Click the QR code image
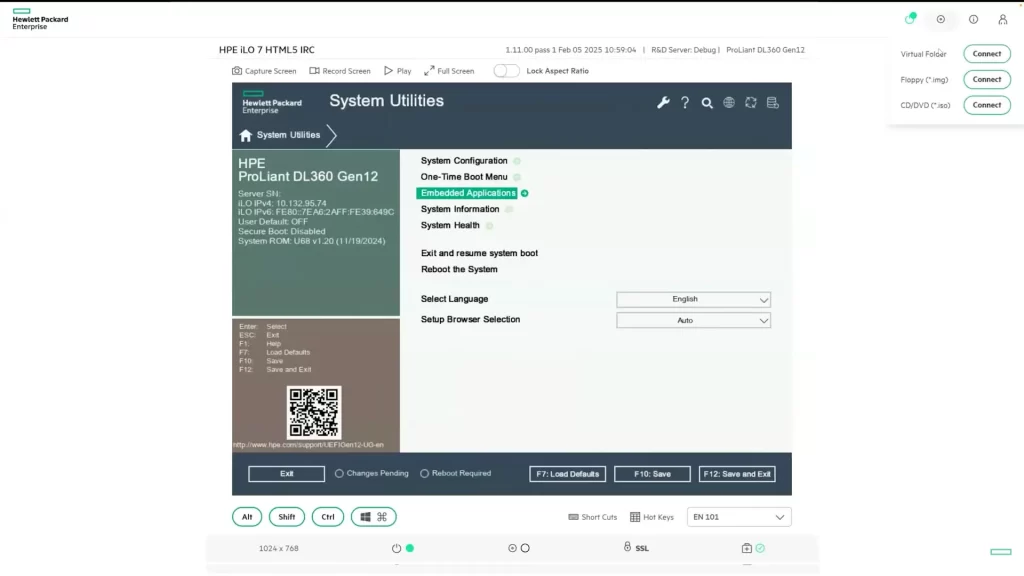The height and width of the screenshot is (576, 1024). click(x=313, y=412)
